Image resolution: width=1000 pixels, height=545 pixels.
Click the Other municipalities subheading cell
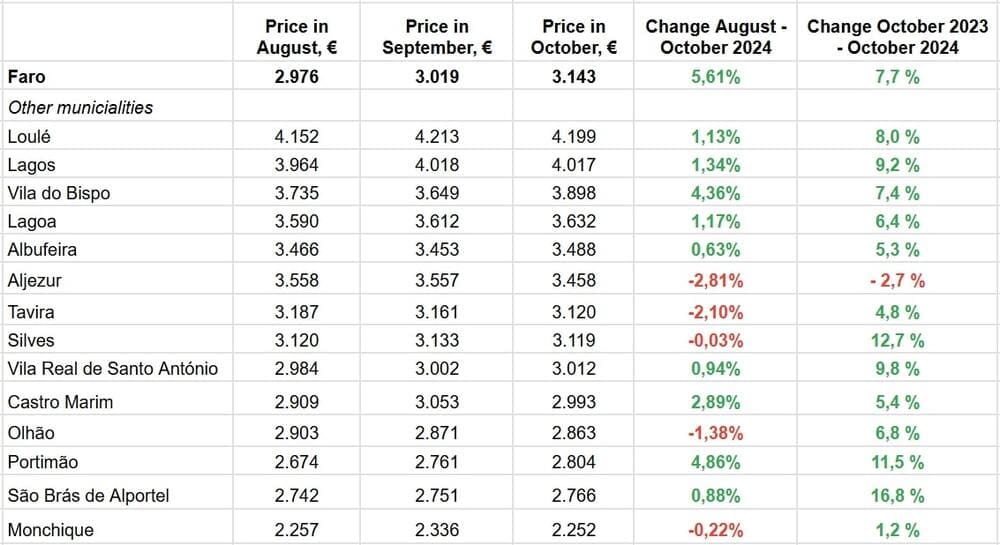(x=80, y=107)
